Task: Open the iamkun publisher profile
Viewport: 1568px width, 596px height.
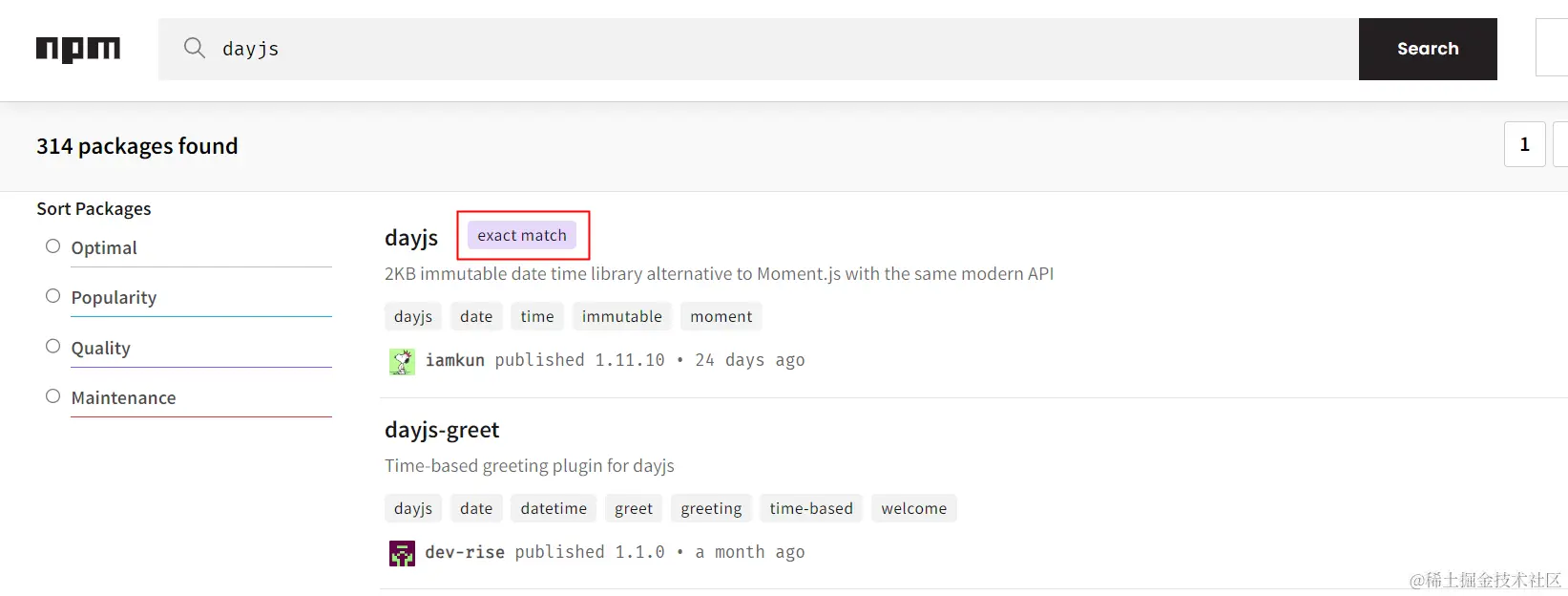Action: pyautogui.click(x=455, y=360)
